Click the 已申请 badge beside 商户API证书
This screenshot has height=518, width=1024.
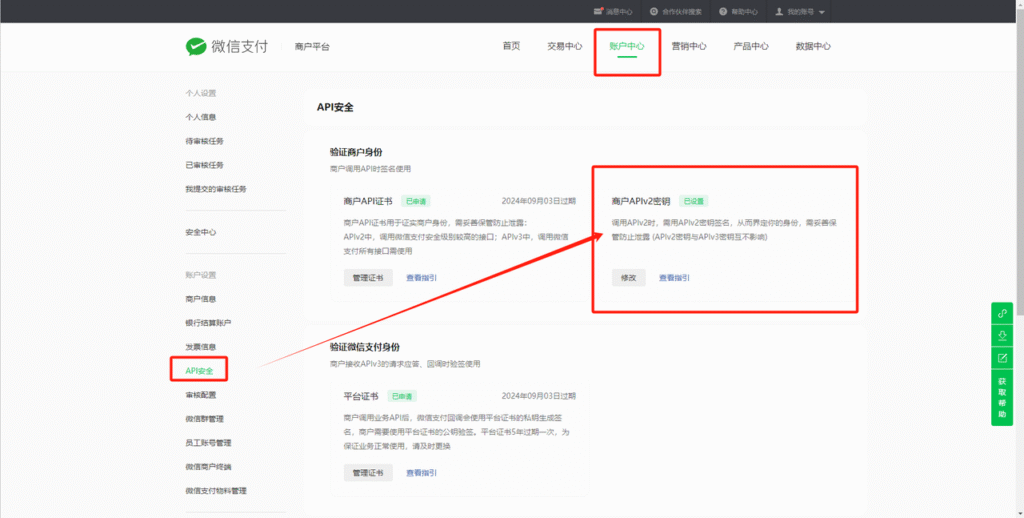[x=416, y=201]
